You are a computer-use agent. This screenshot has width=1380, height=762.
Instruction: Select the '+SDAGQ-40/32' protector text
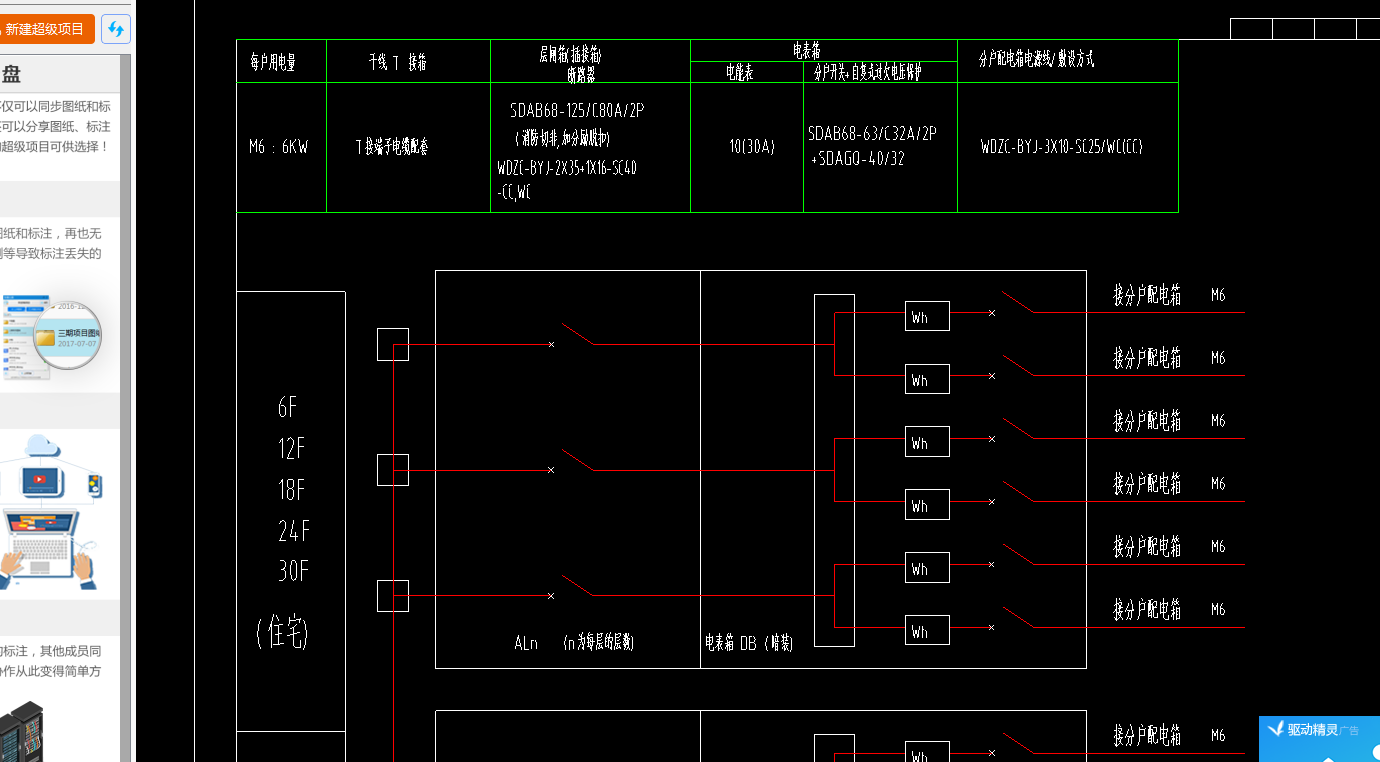coord(858,159)
